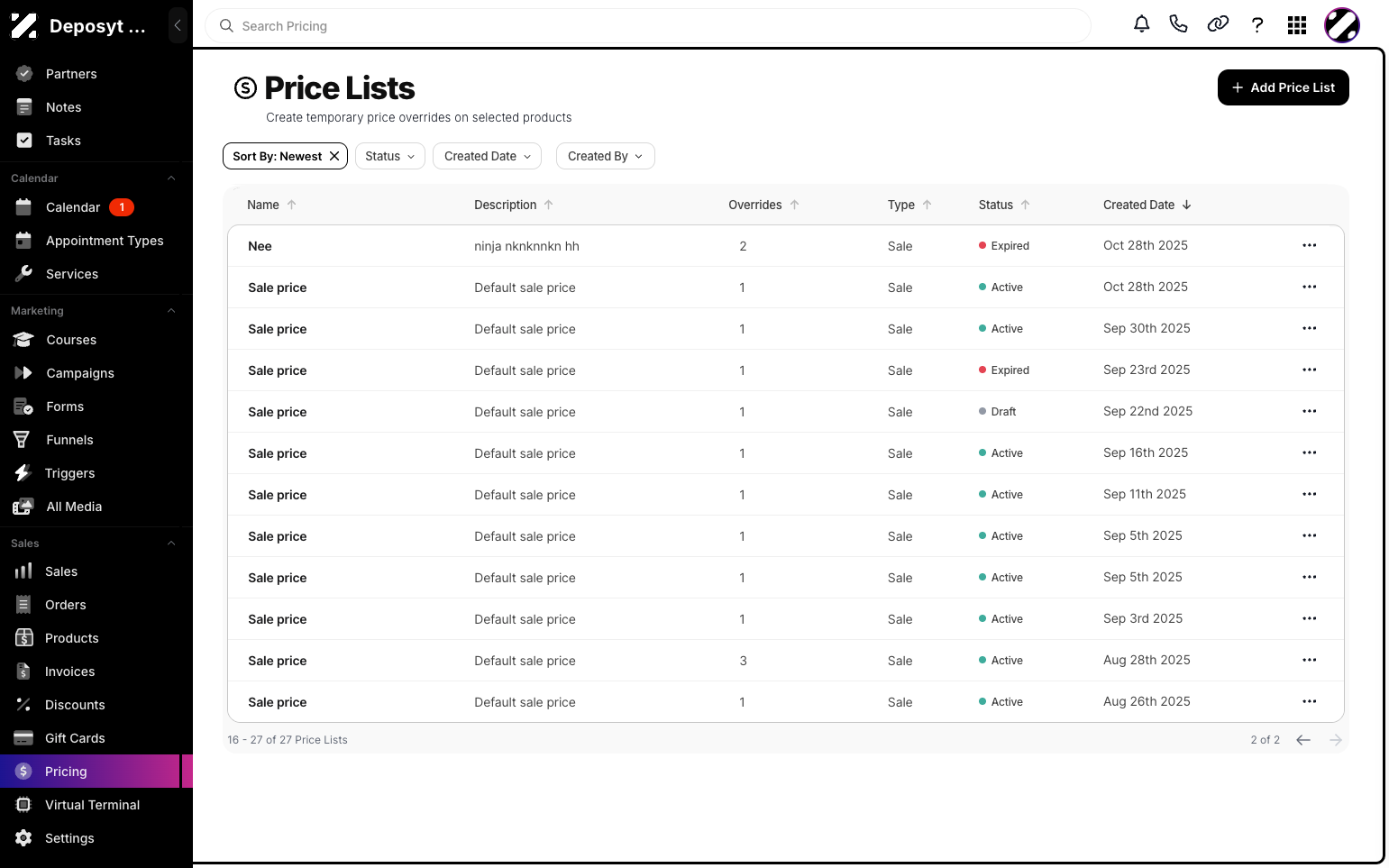Open the phone dialer icon
The height and width of the screenshot is (868, 1389).
pyautogui.click(x=1178, y=24)
